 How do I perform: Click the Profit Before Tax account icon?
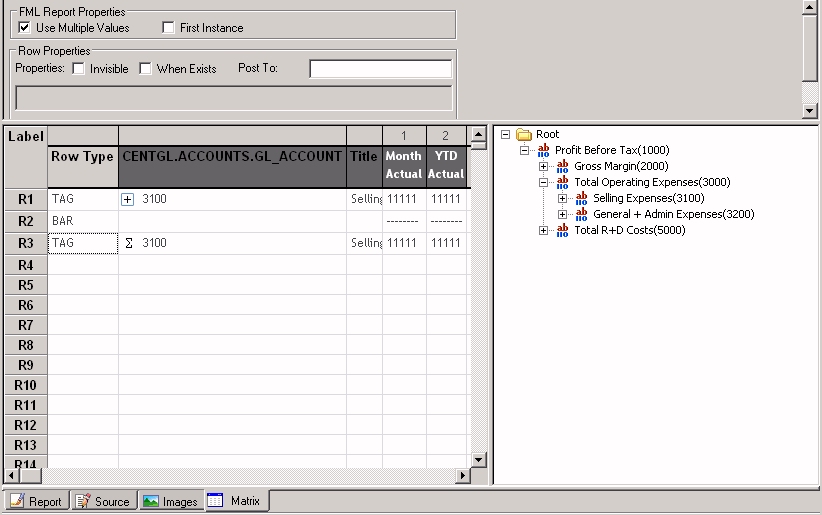pyautogui.click(x=543, y=151)
